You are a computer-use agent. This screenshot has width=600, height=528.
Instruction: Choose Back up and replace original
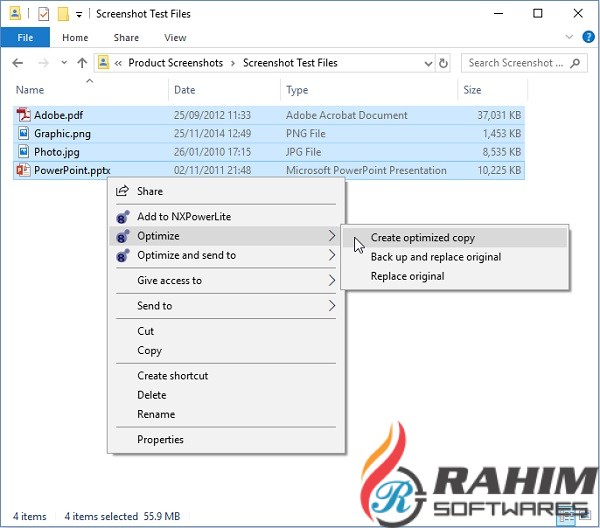tap(455, 257)
